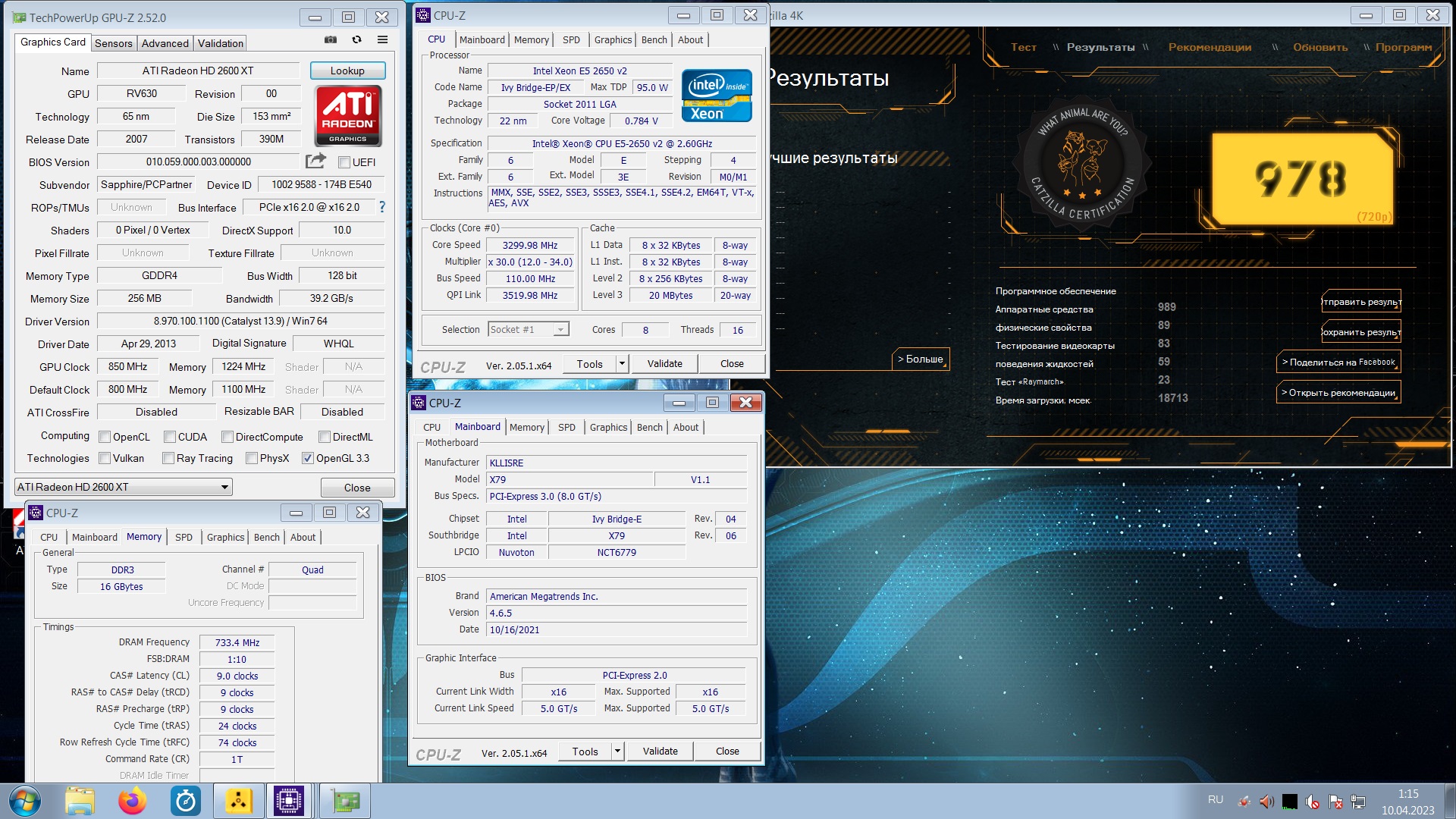This screenshot has height=819, width=1456.
Task: Toggle the DirectML checkbox
Action: pyautogui.click(x=325, y=437)
